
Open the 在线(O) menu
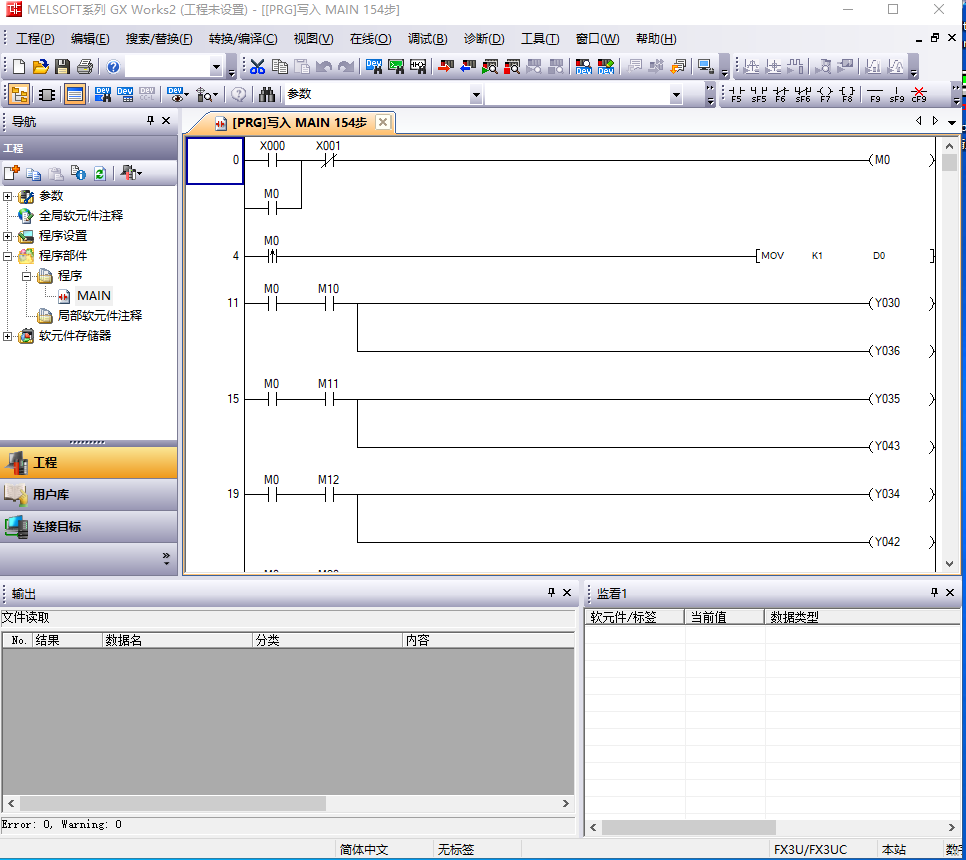pyautogui.click(x=370, y=39)
